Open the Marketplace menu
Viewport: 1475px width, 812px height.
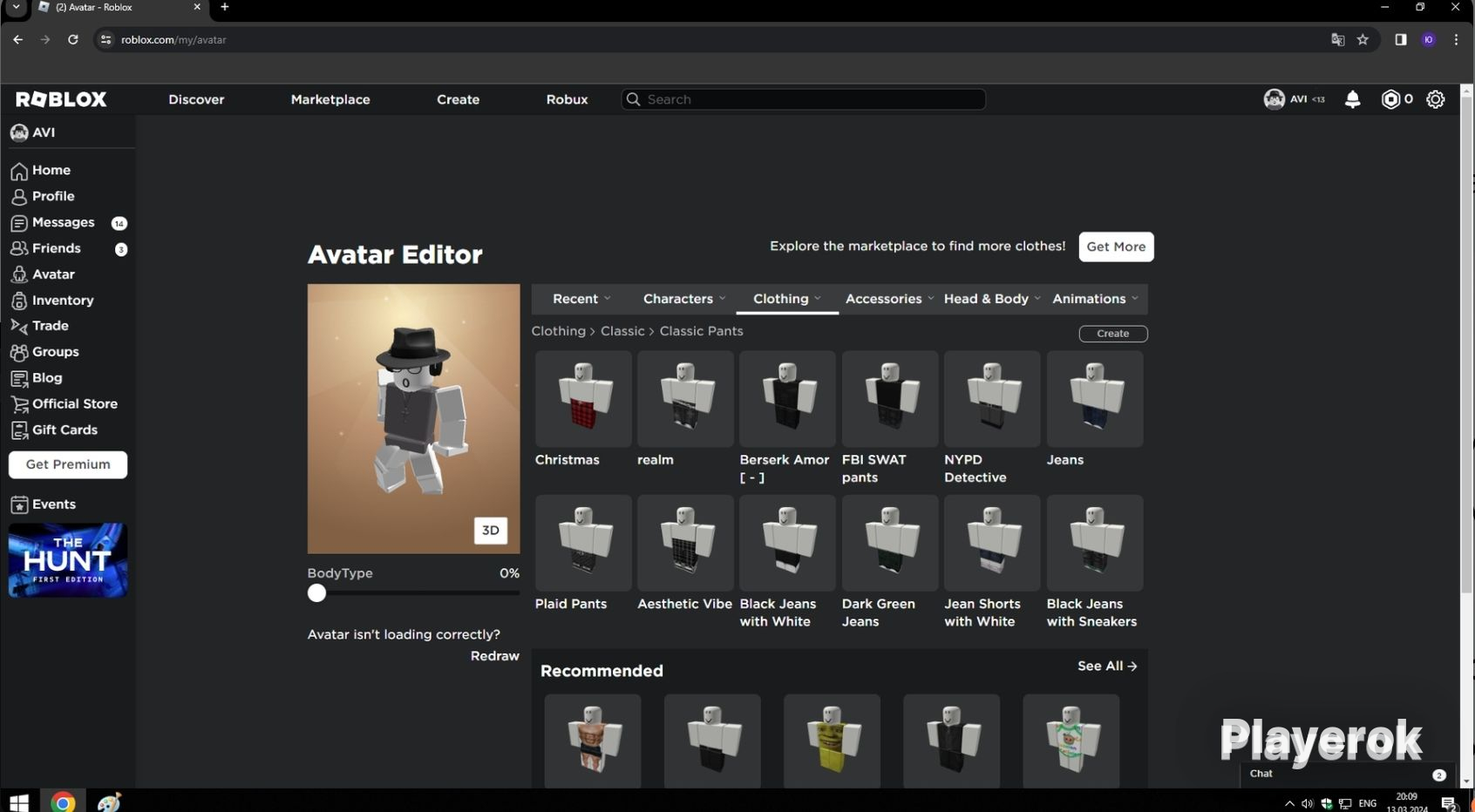(x=330, y=99)
